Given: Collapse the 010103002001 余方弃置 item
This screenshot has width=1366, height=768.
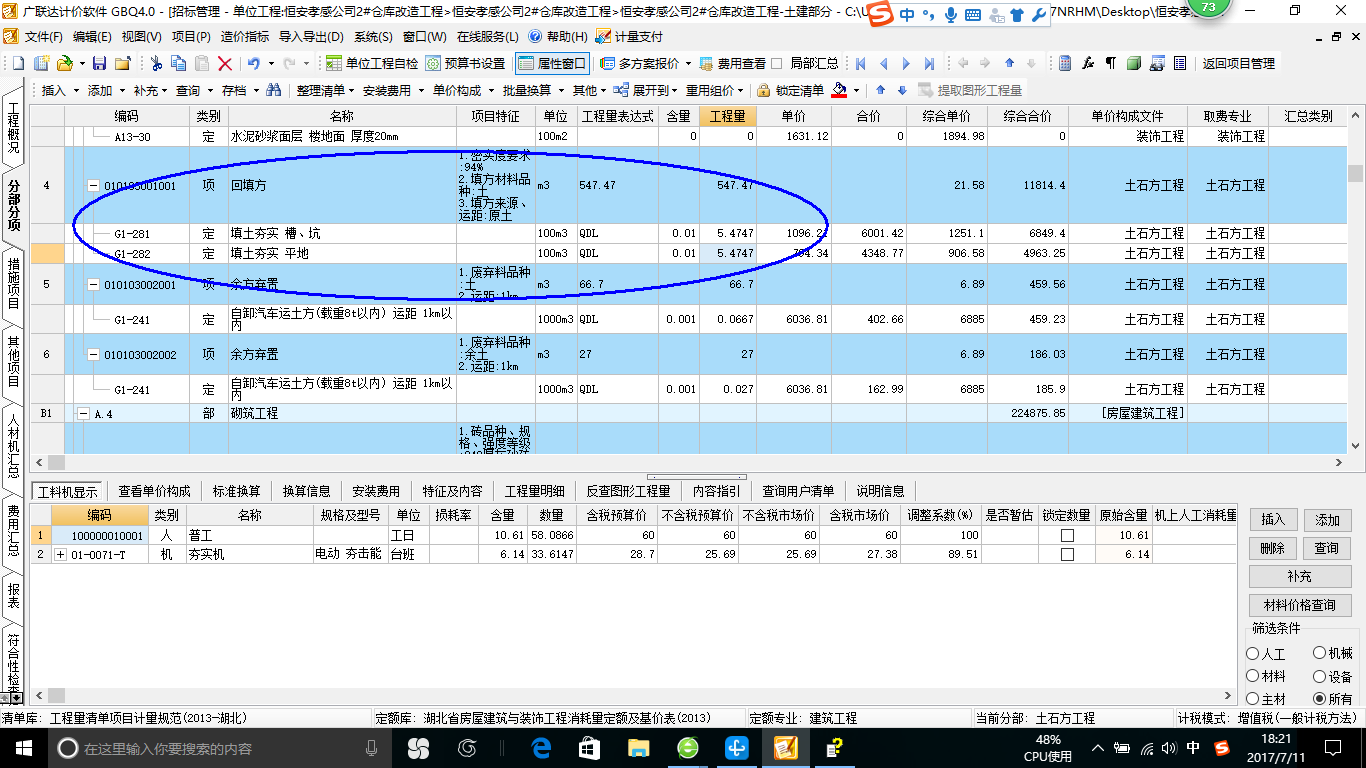Looking at the screenshot, I should 94,285.
